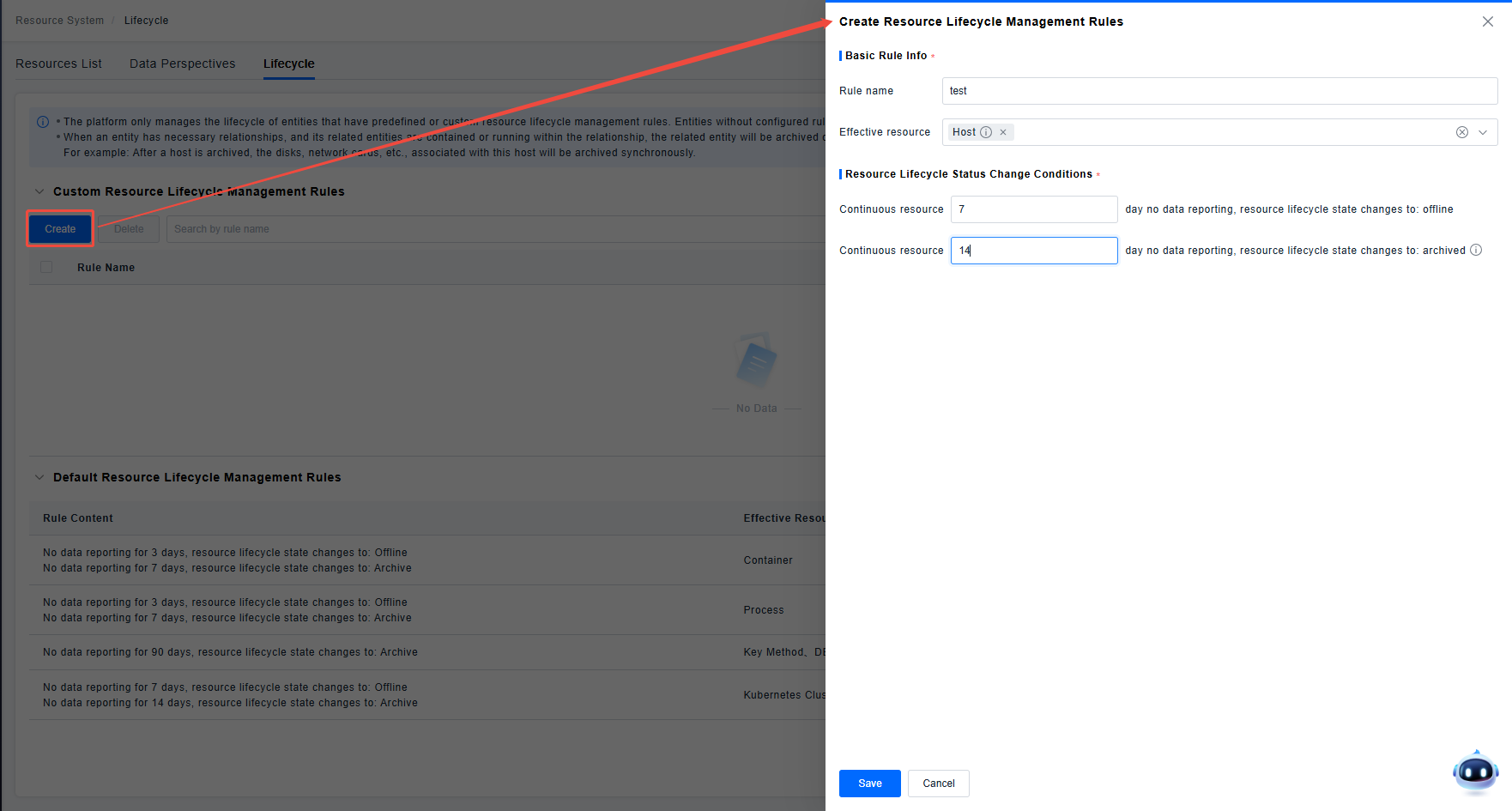Collapse Custom Resource Lifecycle Management Rules section
The height and width of the screenshot is (811, 1512).
pyautogui.click(x=39, y=191)
